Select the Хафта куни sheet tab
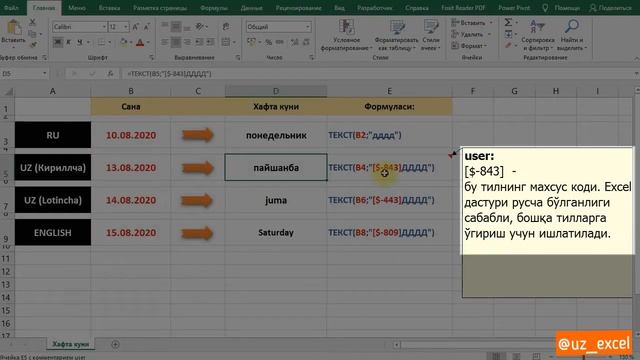The height and width of the screenshot is (360, 640). [x=70, y=344]
